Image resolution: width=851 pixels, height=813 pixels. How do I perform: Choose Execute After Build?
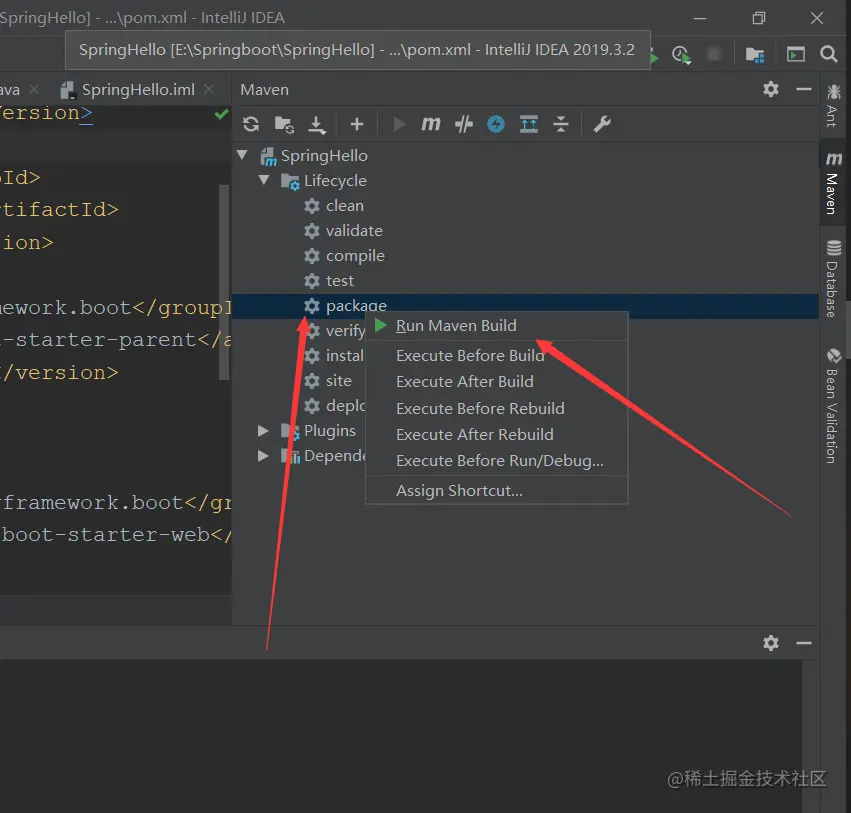pyautogui.click(x=497, y=382)
